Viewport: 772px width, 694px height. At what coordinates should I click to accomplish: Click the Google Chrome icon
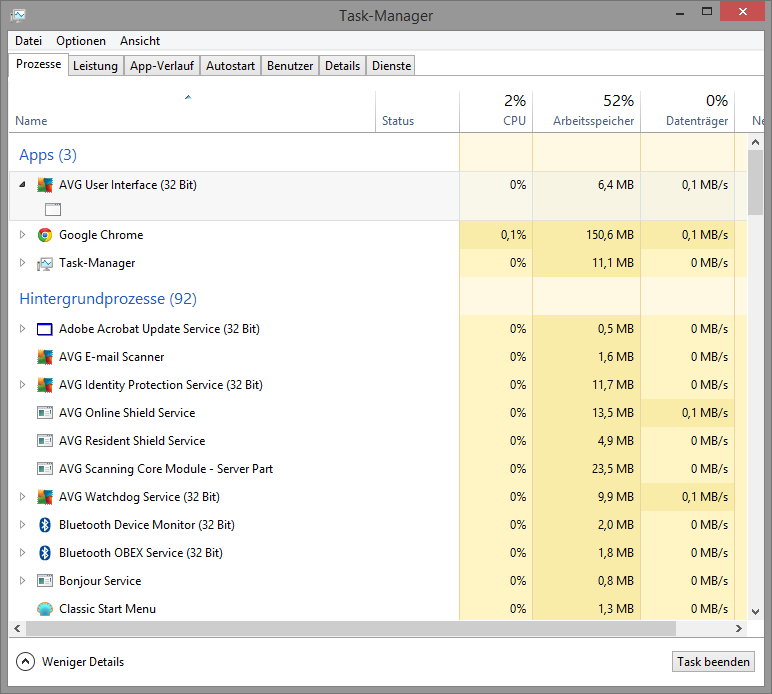point(45,235)
